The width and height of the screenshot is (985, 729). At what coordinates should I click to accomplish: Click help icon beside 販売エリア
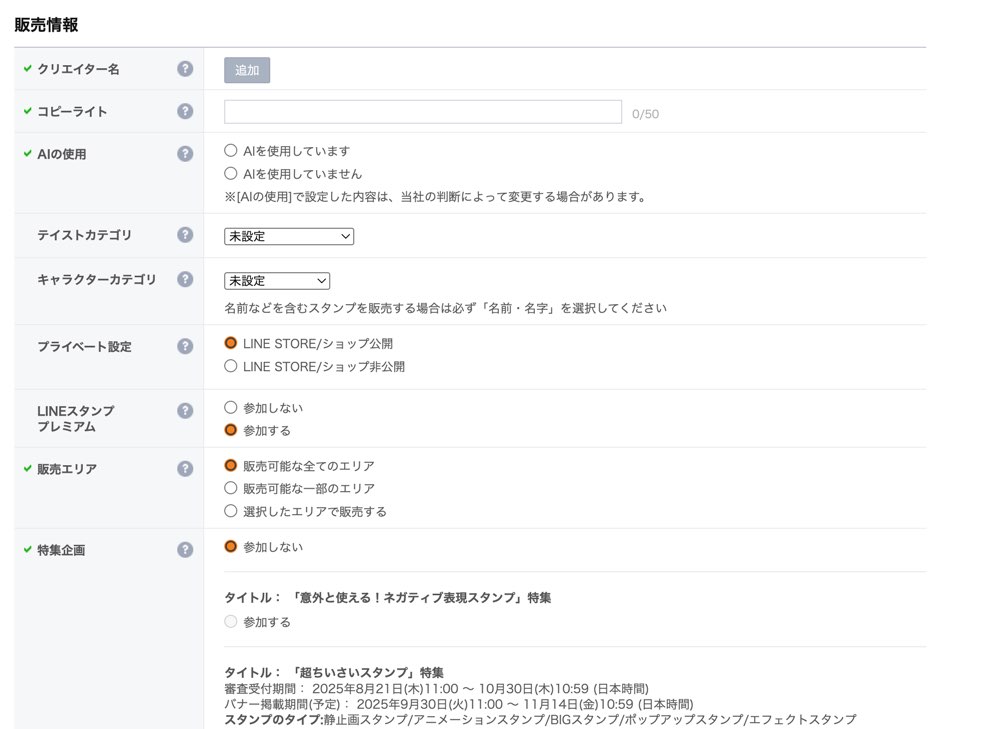click(185, 468)
